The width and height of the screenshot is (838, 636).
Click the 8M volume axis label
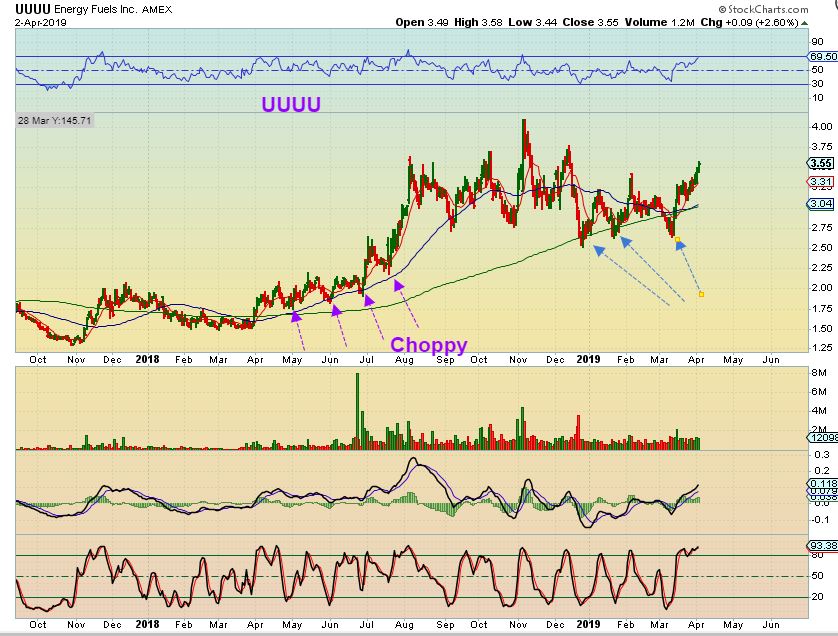coord(819,373)
